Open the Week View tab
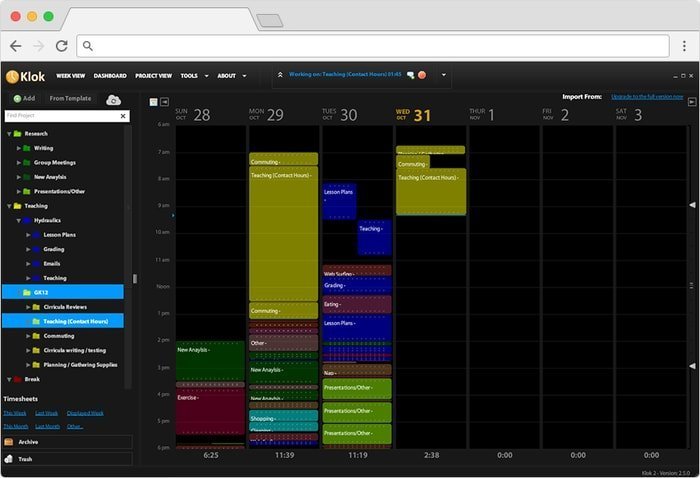This screenshot has height=478, width=700. tap(71, 76)
